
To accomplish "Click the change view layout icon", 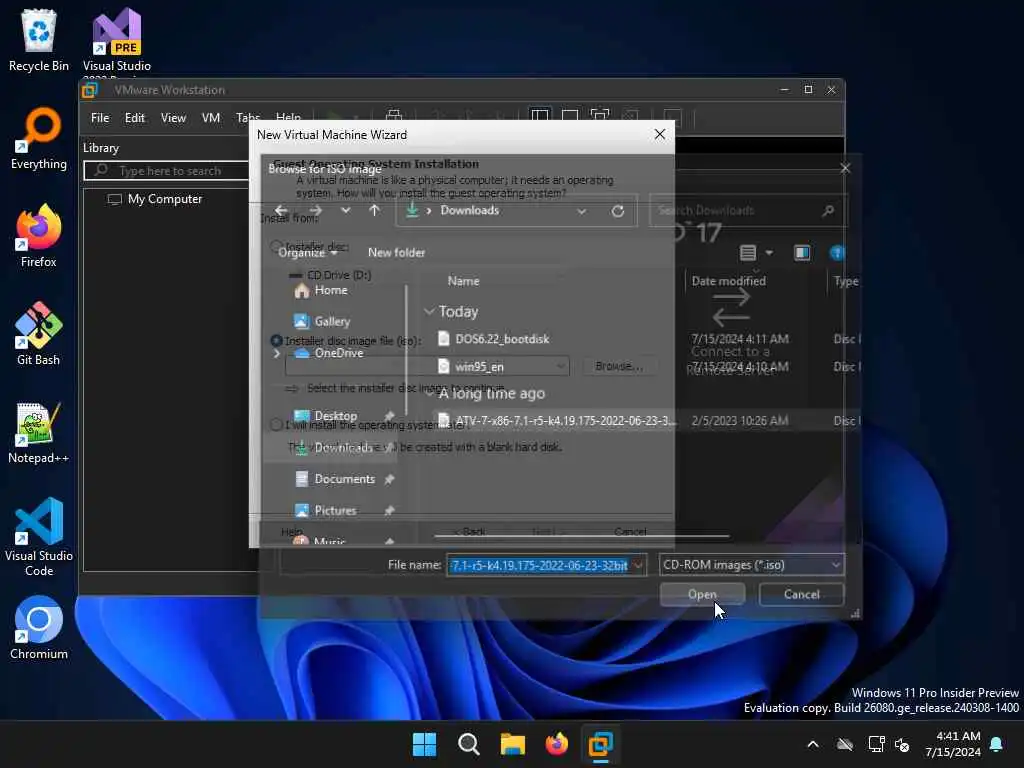I will tap(748, 253).
